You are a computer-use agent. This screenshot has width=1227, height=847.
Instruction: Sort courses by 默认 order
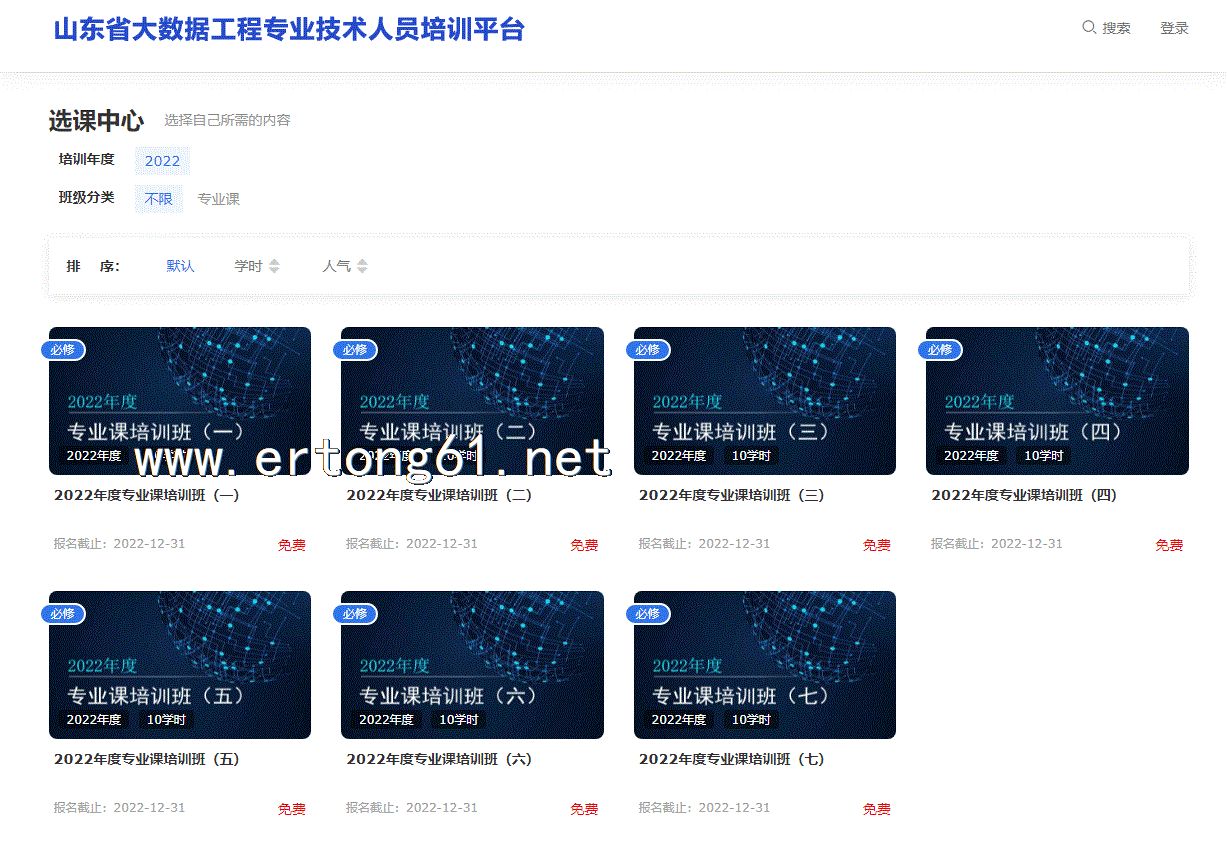point(180,266)
